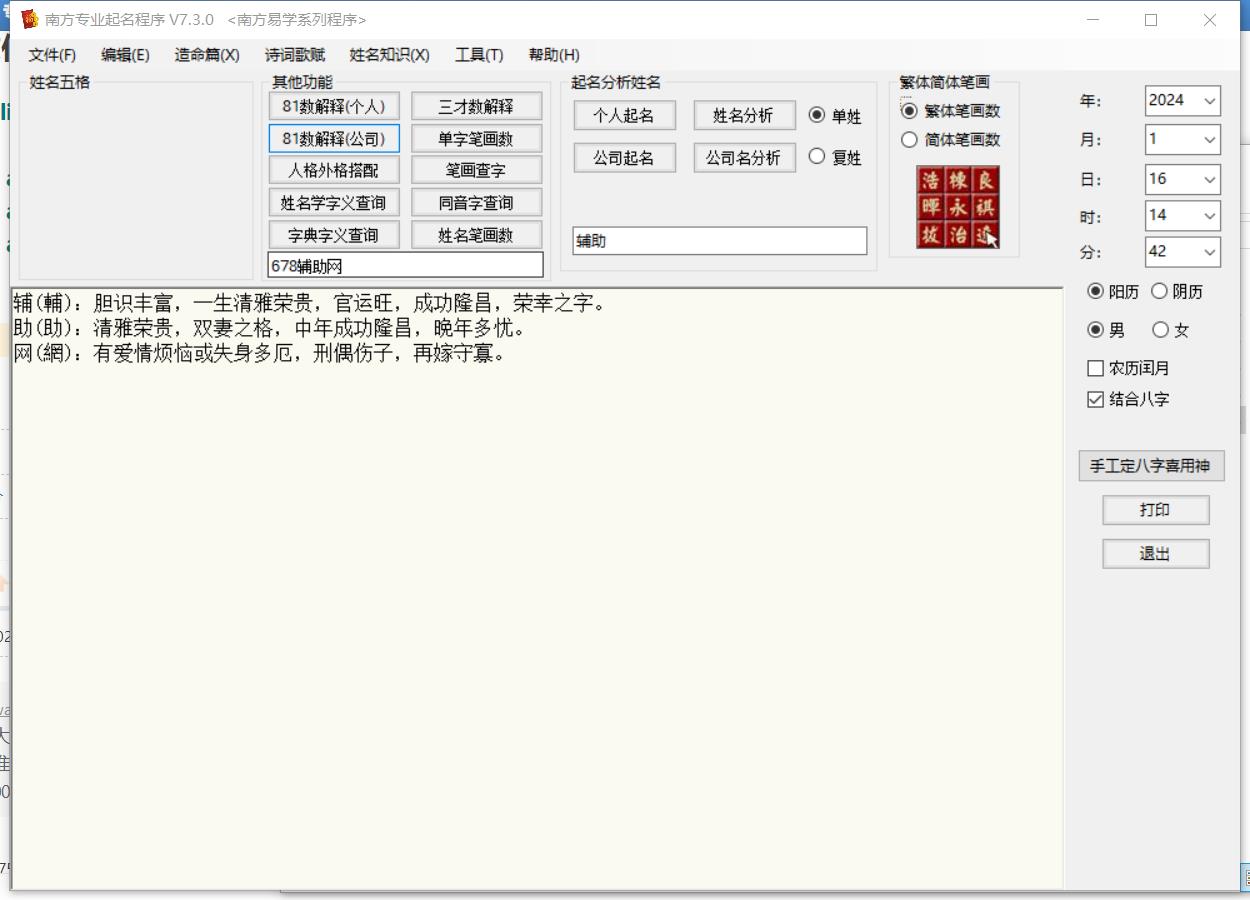Click the 单字笔画数 stroke count button

pos(478,138)
